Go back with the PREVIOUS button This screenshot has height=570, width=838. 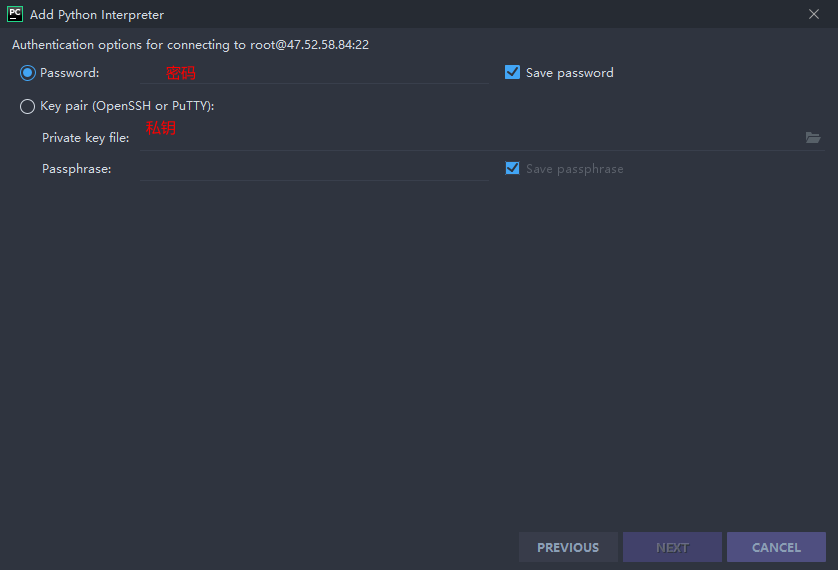[568, 547]
